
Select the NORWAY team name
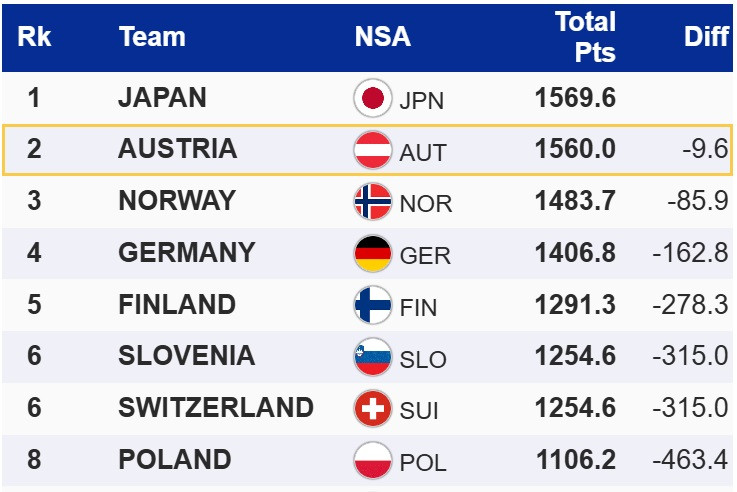coord(176,202)
